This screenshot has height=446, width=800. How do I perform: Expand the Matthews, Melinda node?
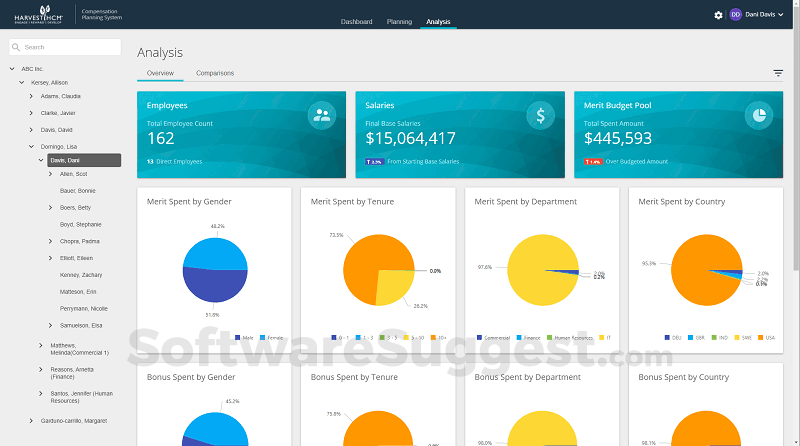[x=41, y=345]
